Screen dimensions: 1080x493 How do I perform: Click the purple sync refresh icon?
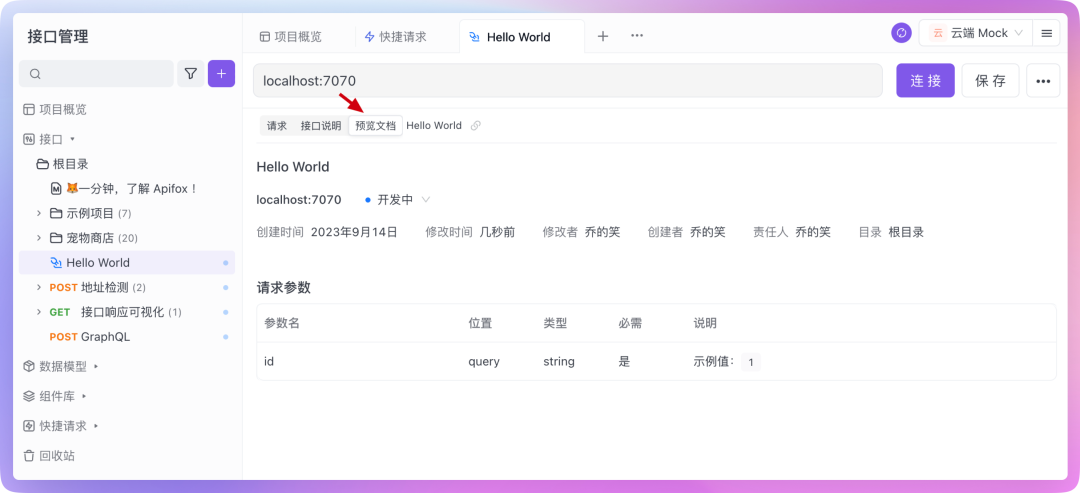coord(902,33)
